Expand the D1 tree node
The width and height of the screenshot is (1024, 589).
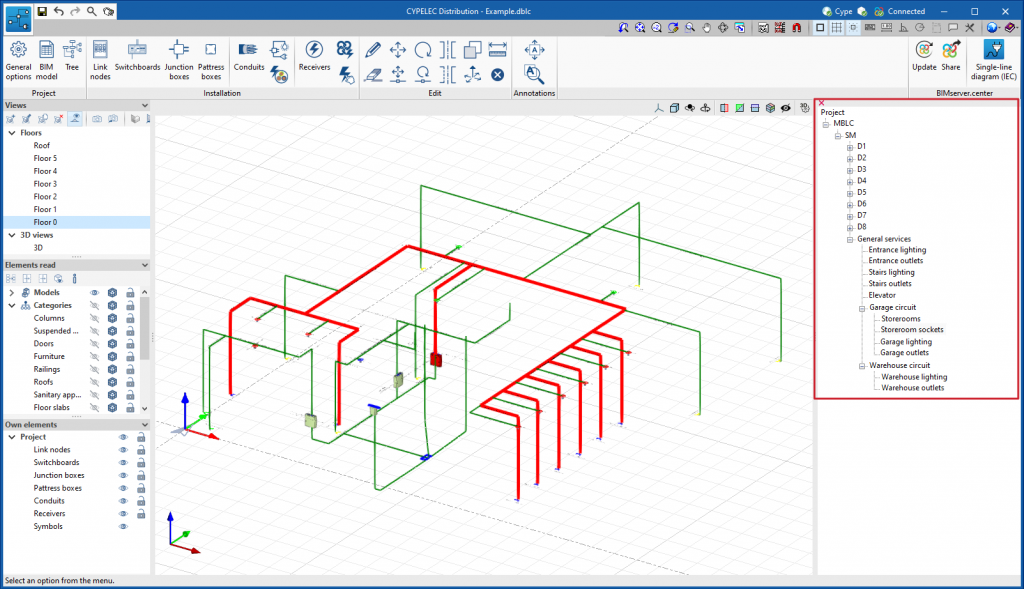[x=850, y=147]
